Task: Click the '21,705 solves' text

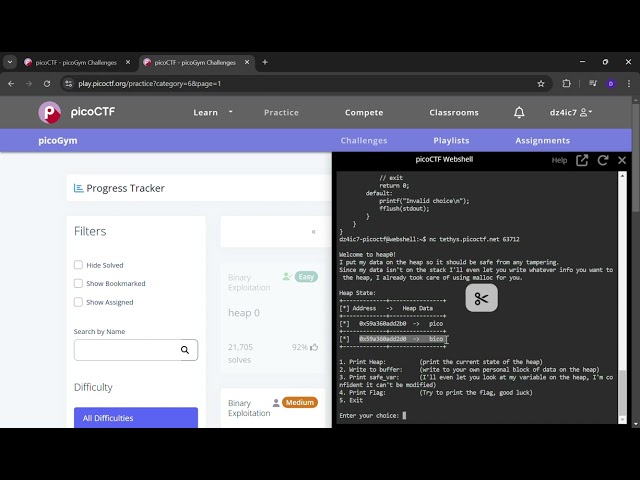Action: [x=240, y=353]
